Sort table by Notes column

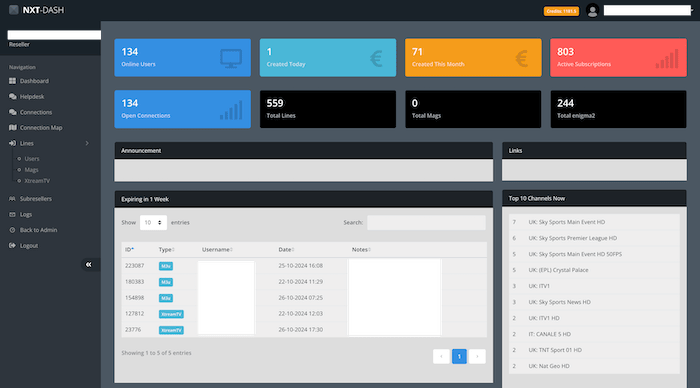point(361,250)
